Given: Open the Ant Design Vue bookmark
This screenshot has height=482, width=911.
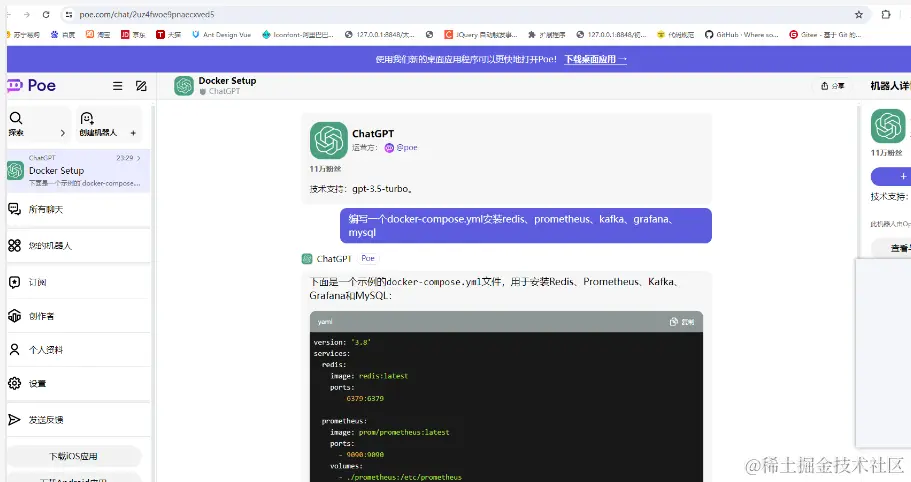Looking at the screenshot, I should [221, 35].
